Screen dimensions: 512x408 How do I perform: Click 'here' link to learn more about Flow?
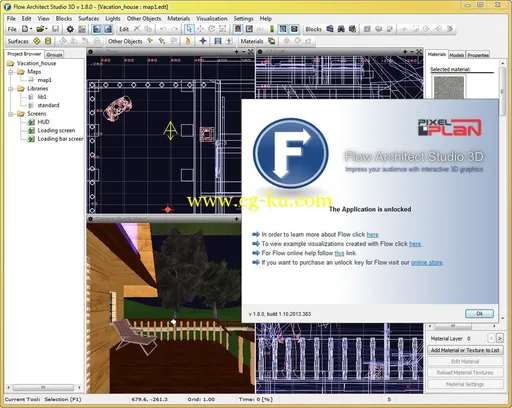pyautogui.click(x=372, y=234)
